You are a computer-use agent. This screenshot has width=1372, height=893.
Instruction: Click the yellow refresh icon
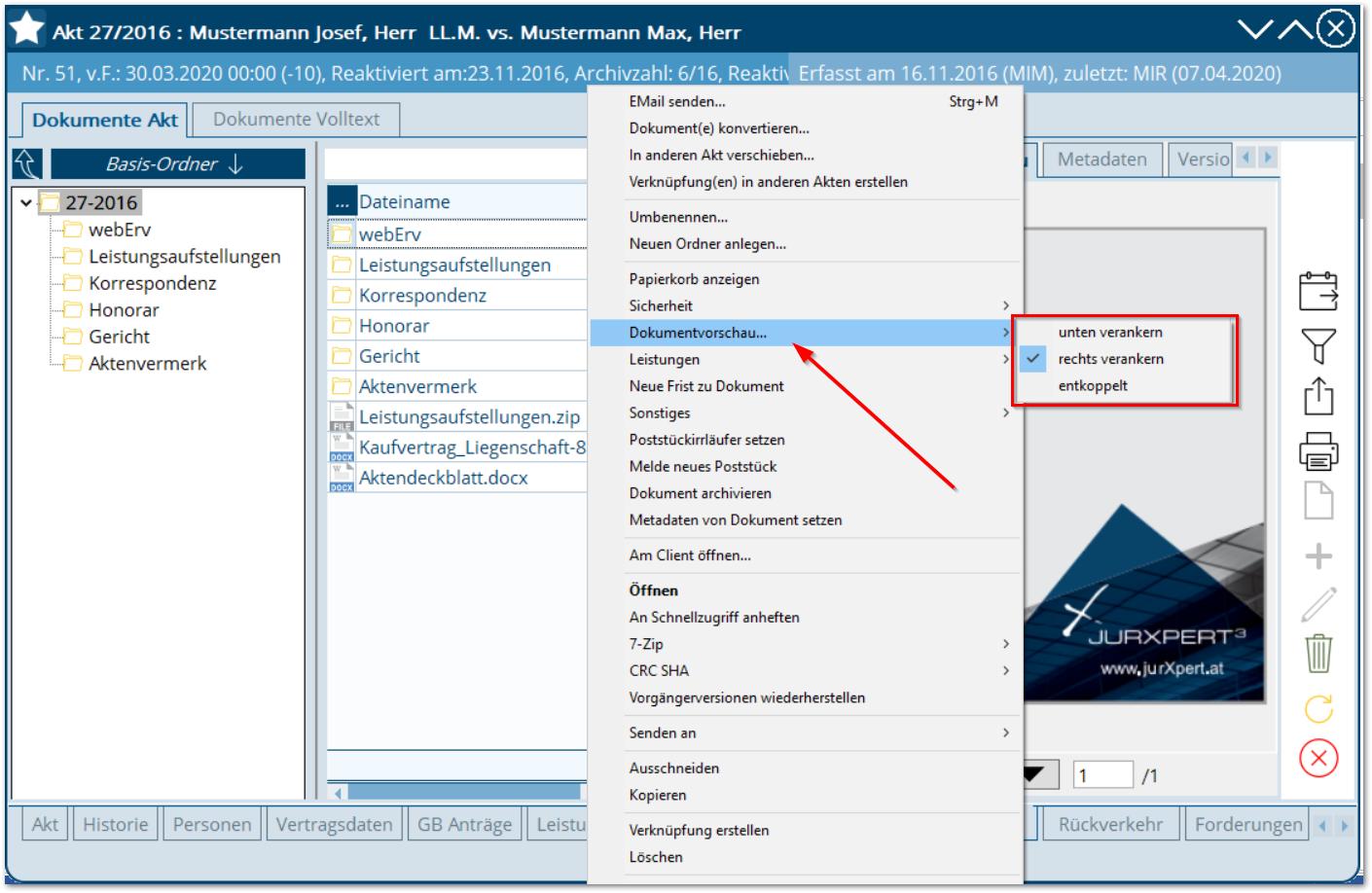tap(1318, 708)
